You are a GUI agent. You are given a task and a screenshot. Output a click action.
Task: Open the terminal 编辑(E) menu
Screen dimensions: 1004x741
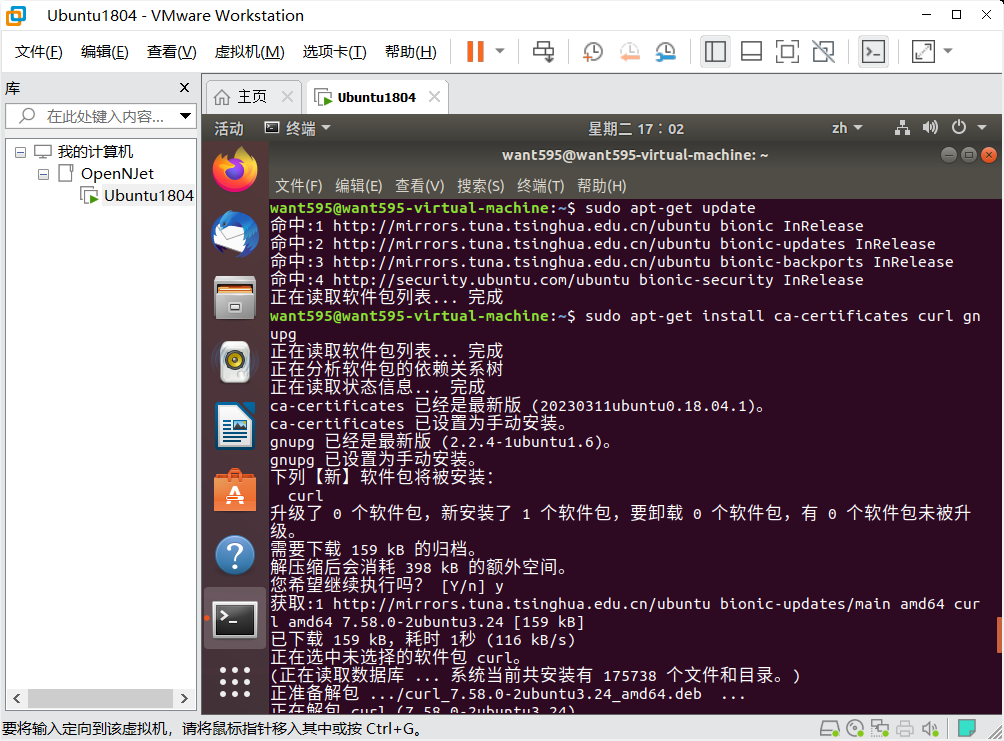pyautogui.click(x=359, y=186)
